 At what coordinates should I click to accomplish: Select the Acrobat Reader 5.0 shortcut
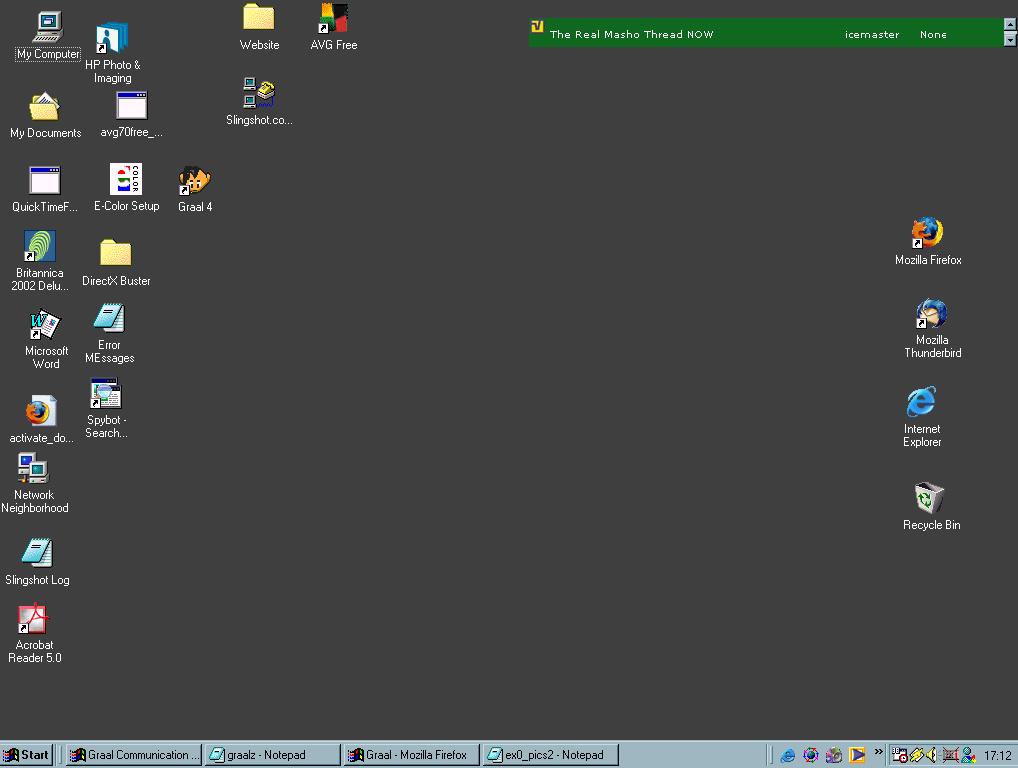(x=34, y=620)
